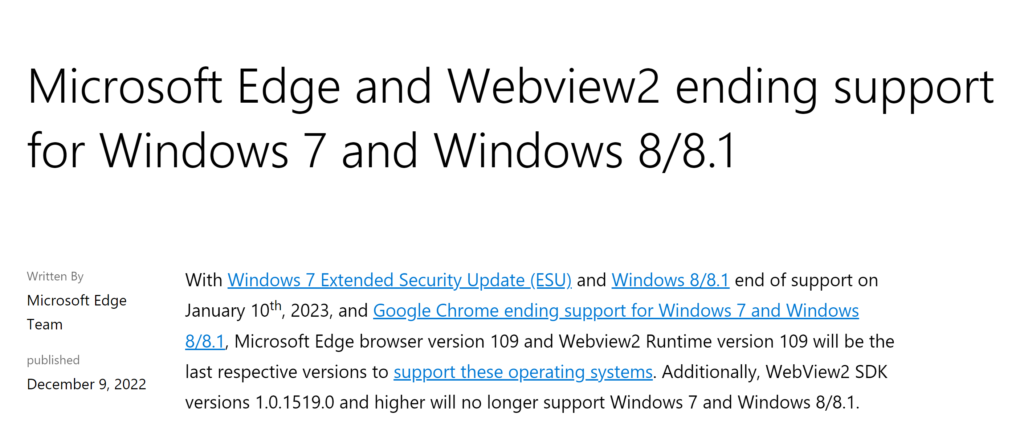Click the December 9, 2022 publish date
The width and height of the screenshot is (1024, 435).
tap(86, 384)
